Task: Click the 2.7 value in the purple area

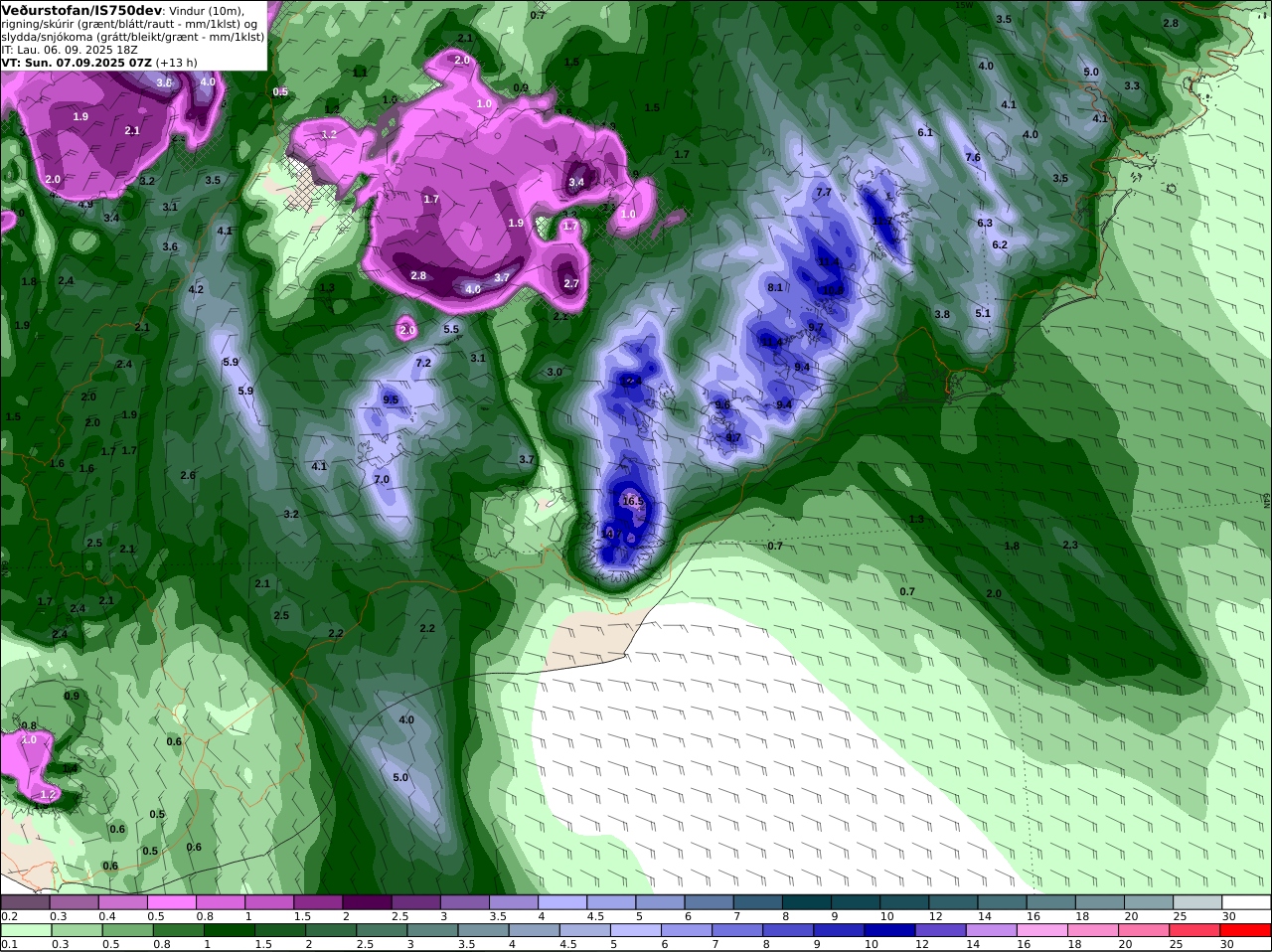Action: click(x=571, y=283)
